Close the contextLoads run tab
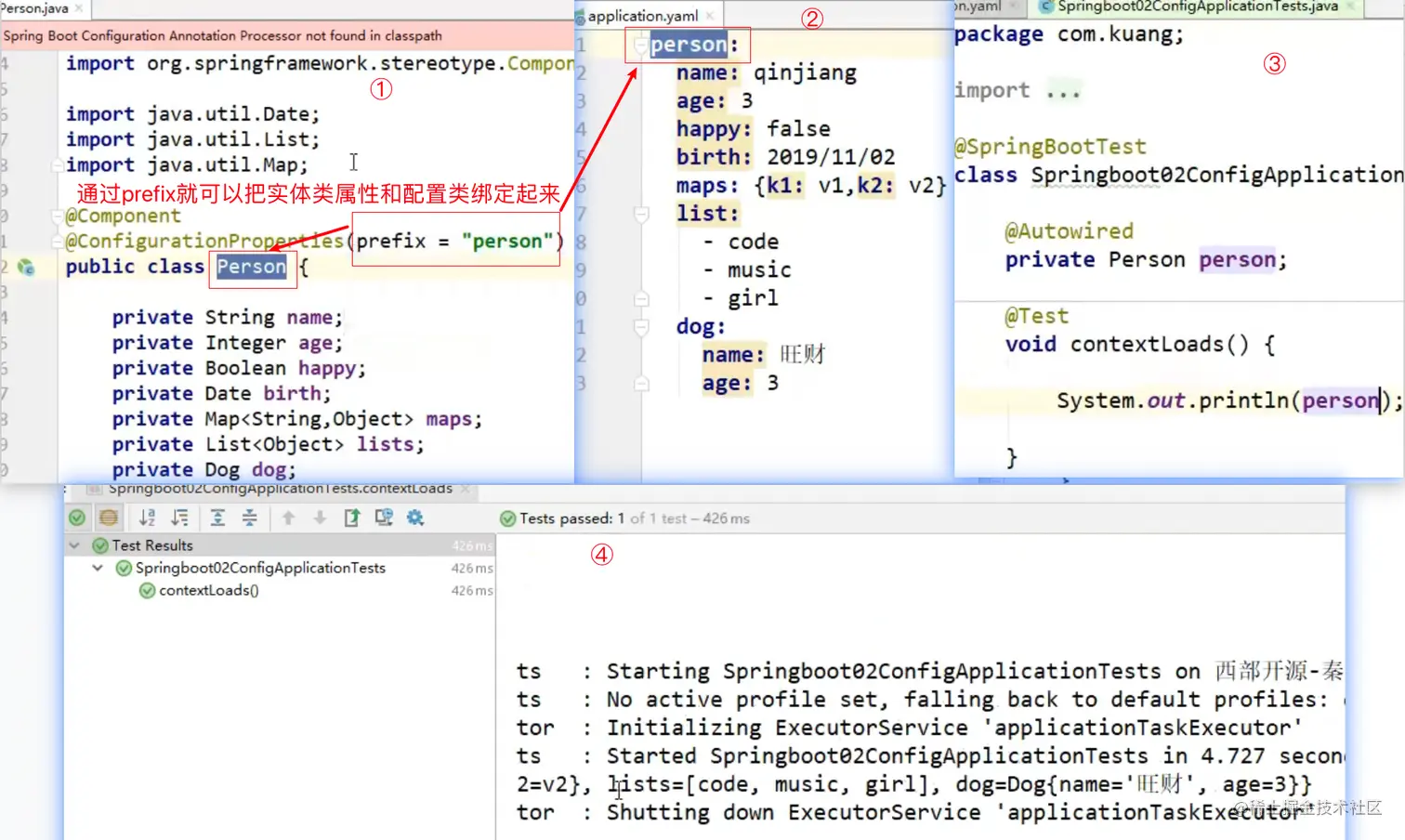 (466, 488)
